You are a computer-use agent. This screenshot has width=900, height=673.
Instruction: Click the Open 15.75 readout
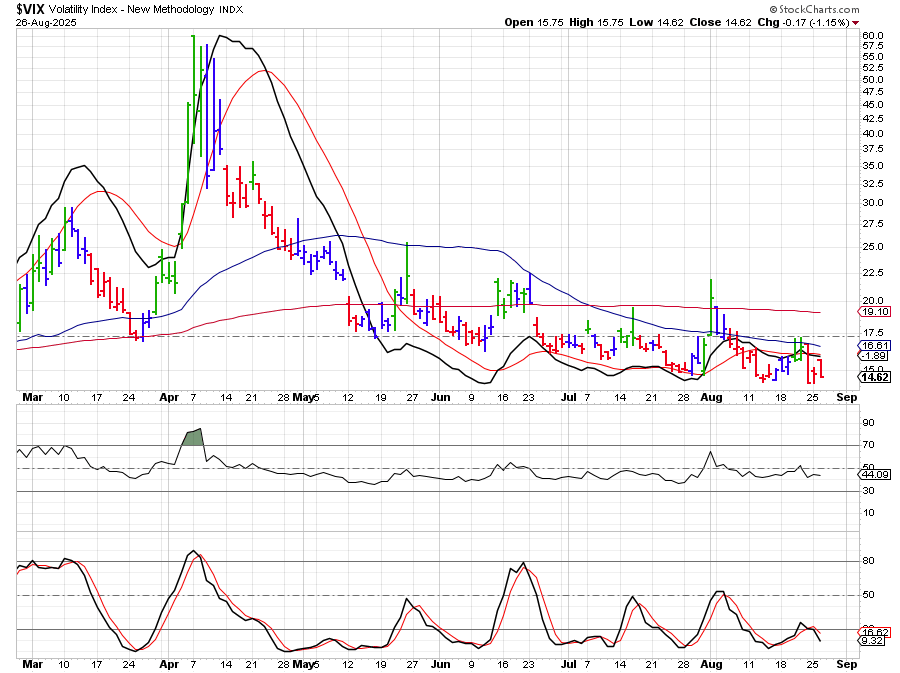[534, 21]
